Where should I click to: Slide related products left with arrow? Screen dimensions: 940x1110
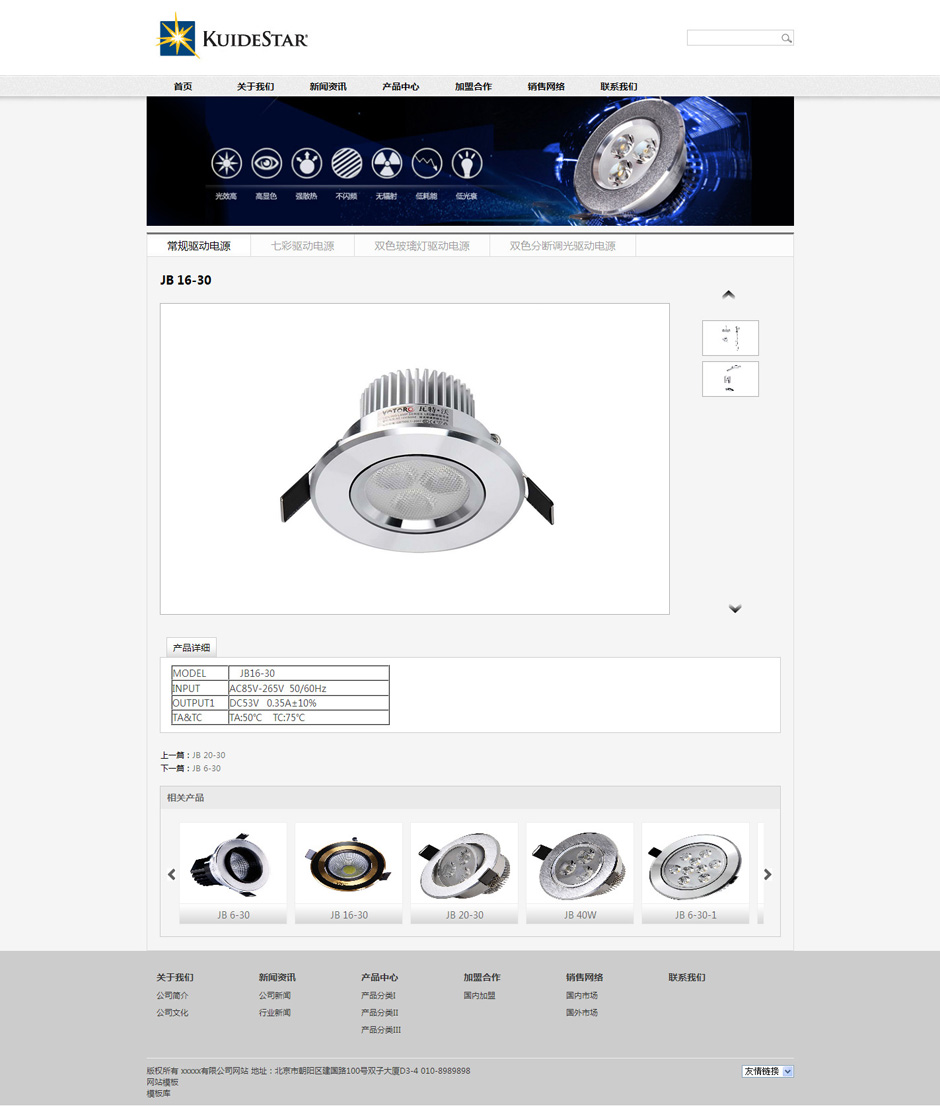pyautogui.click(x=171, y=874)
